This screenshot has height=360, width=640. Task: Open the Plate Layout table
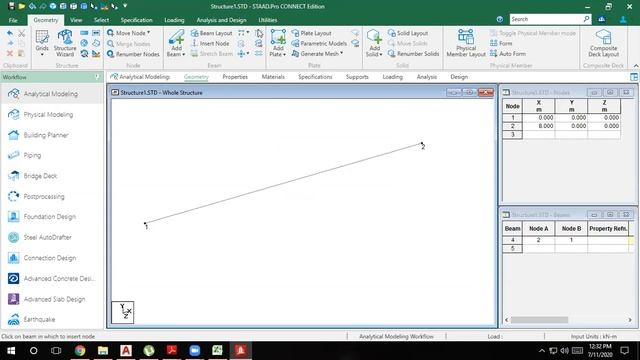coord(311,33)
